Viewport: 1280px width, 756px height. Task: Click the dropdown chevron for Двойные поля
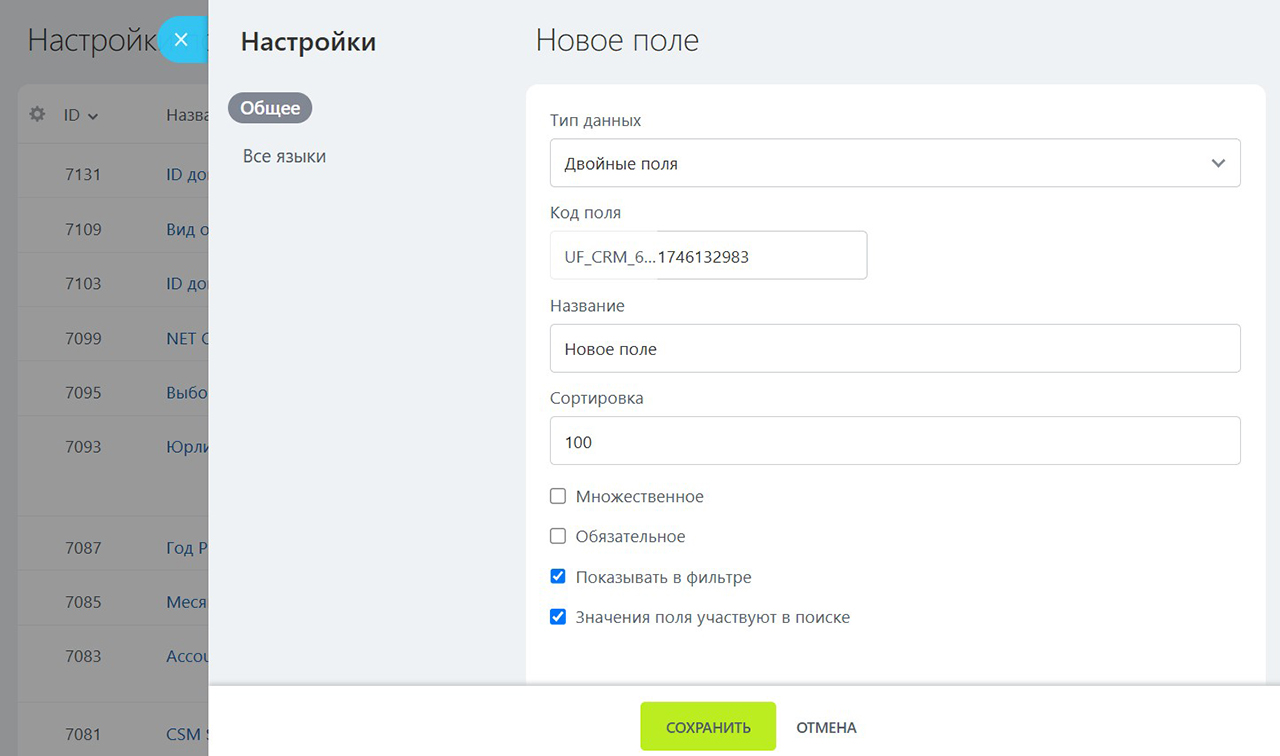[1217, 163]
